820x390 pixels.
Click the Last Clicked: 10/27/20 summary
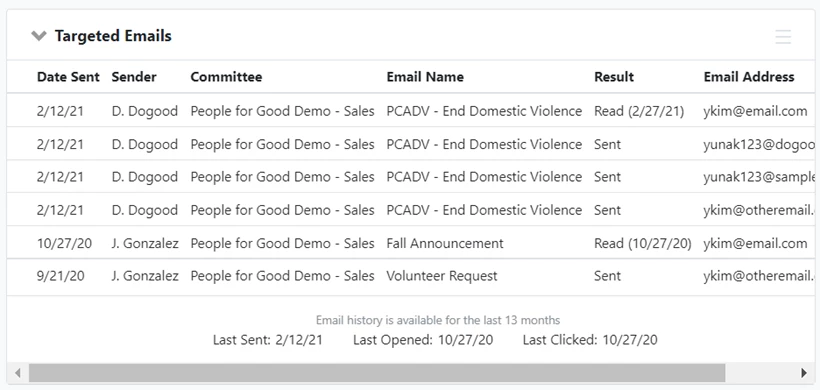pos(590,340)
